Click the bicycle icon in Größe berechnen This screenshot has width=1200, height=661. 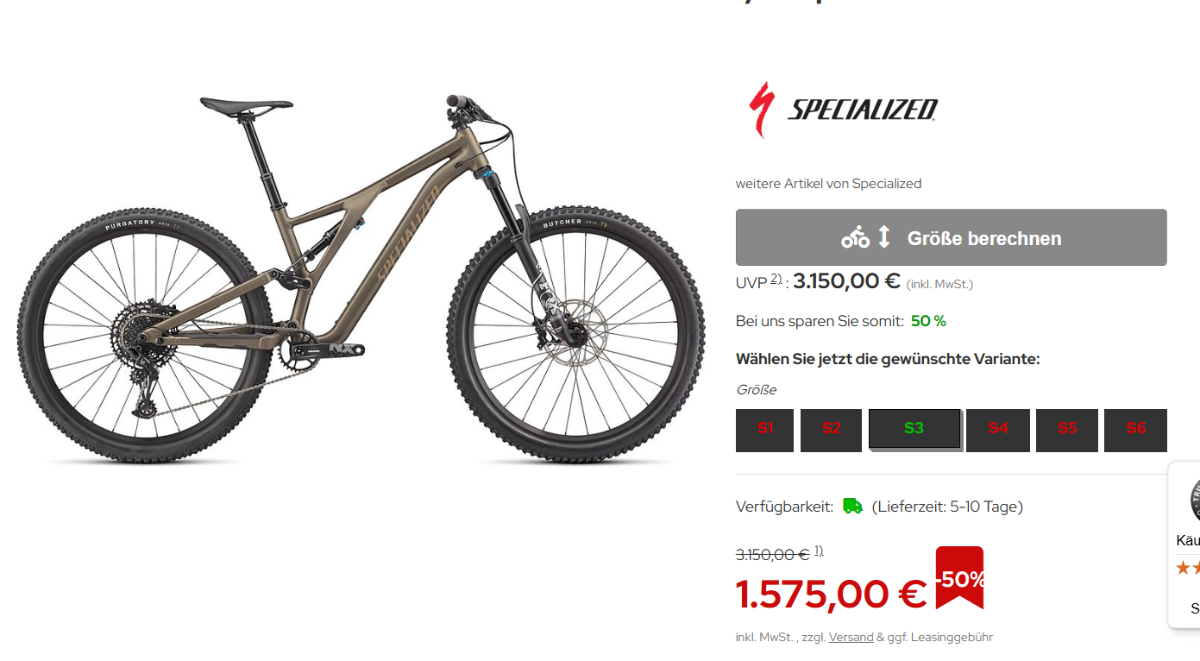(x=855, y=238)
